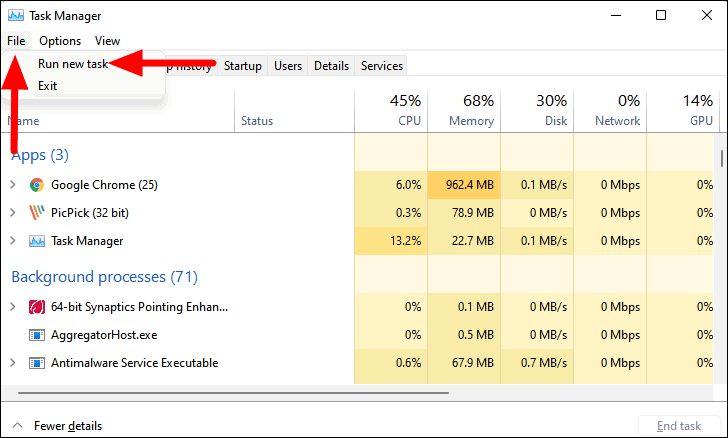This screenshot has height=438, width=728.
Task: Select the PicPick (32 bit) row name
Action: click(x=90, y=213)
